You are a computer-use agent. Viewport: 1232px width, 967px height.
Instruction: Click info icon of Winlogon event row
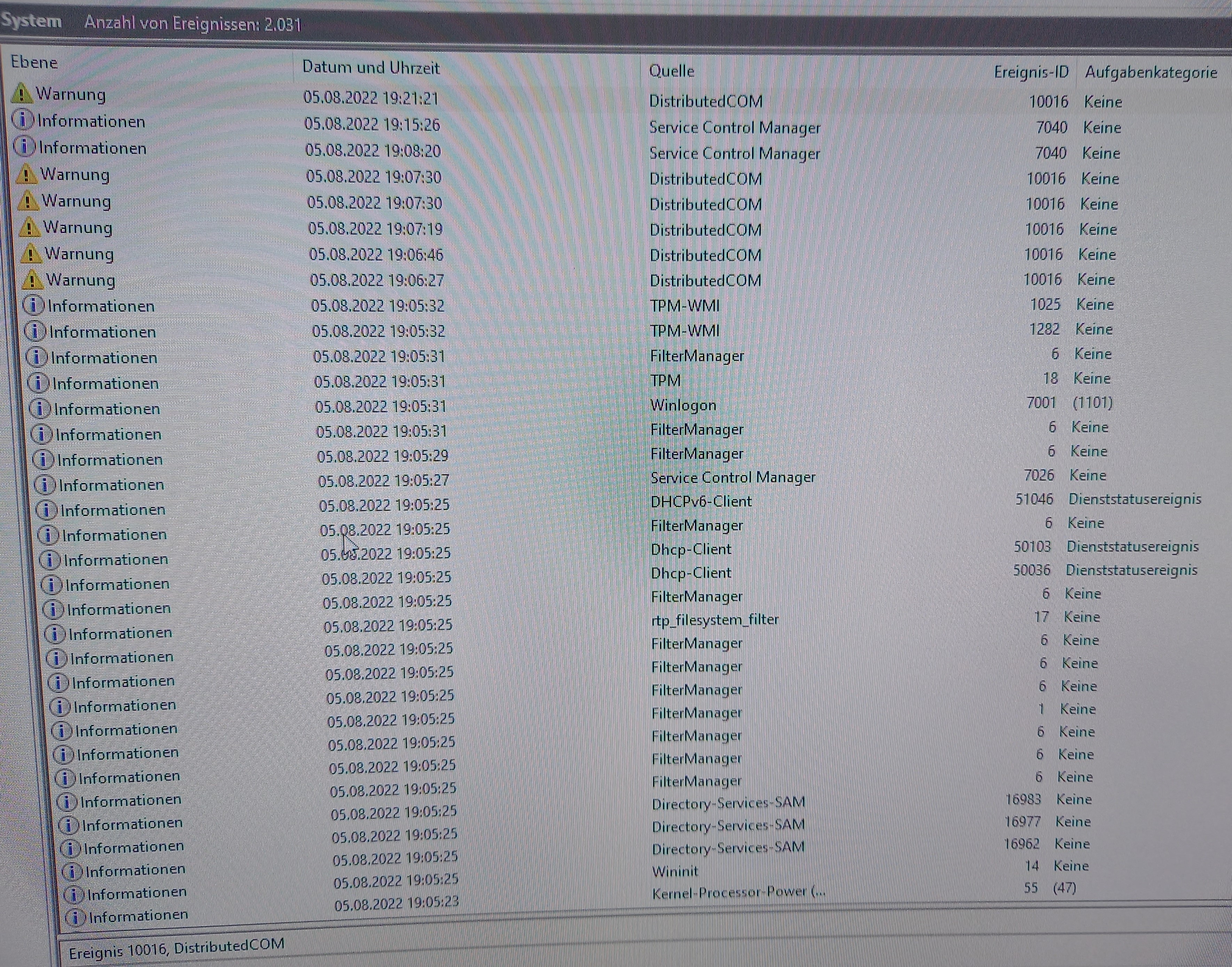[x=40, y=408]
